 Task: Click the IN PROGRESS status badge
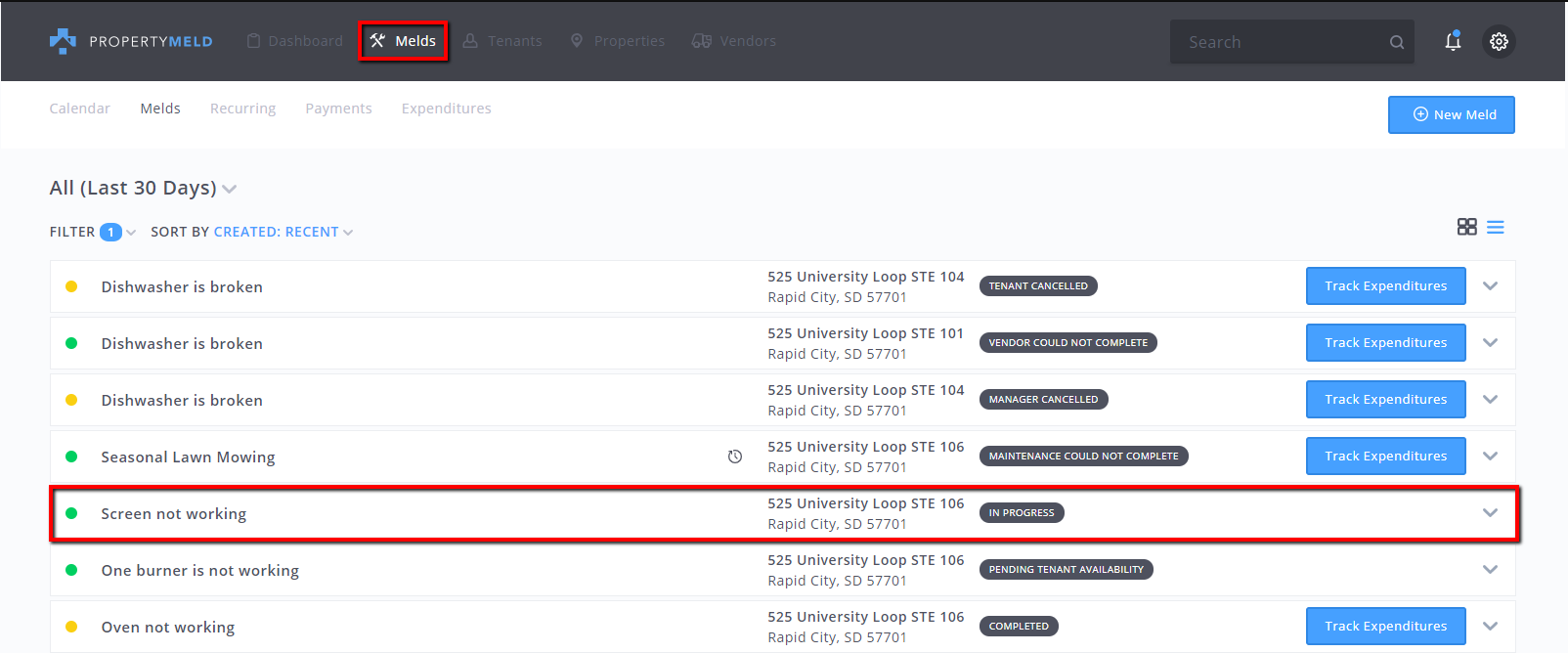(1022, 513)
